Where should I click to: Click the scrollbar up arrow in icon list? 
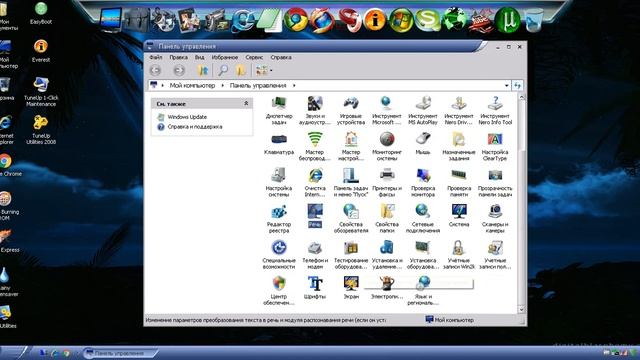[521, 97]
